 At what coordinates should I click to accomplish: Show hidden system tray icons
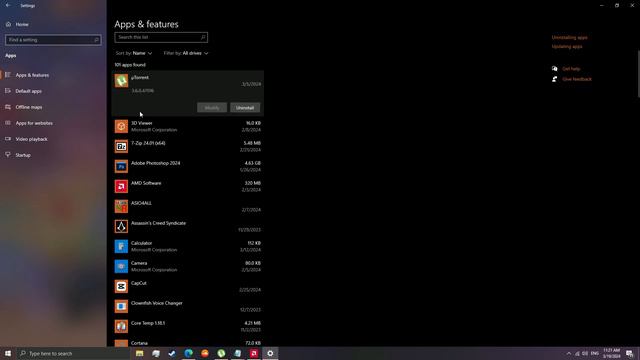point(569,353)
